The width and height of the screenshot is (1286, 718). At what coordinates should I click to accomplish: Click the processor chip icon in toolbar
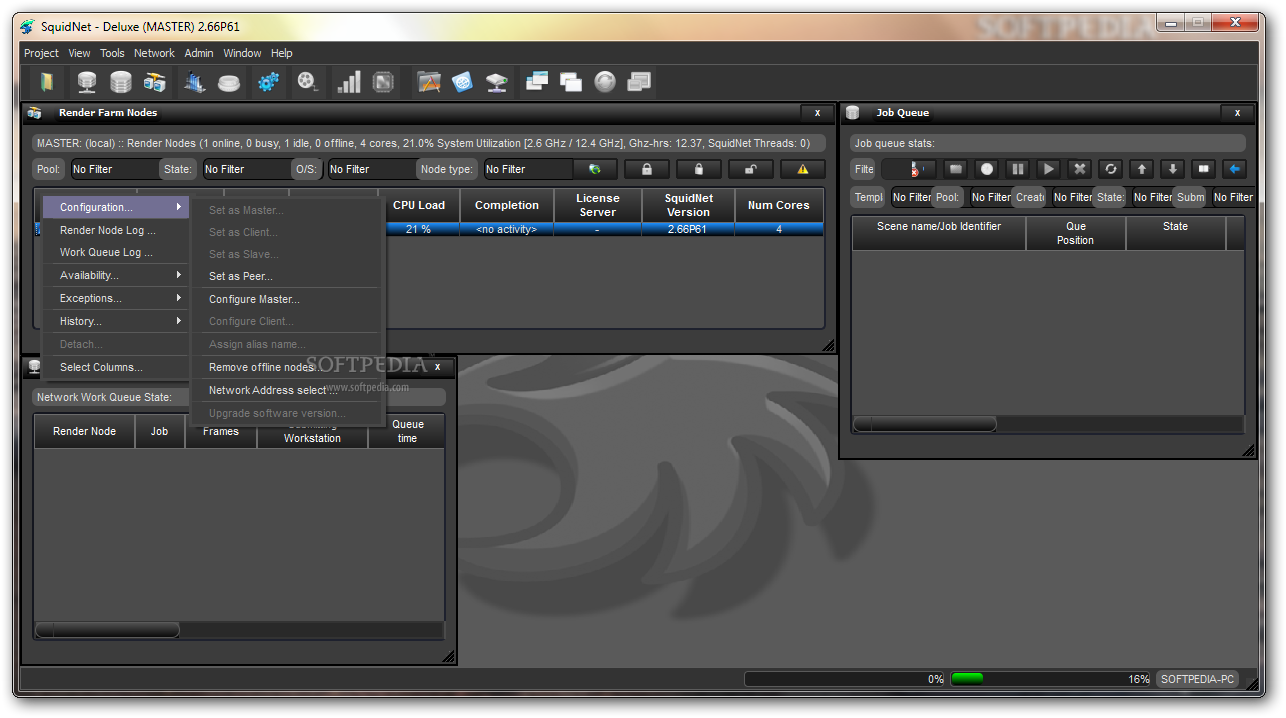click(x=383, y=82)
